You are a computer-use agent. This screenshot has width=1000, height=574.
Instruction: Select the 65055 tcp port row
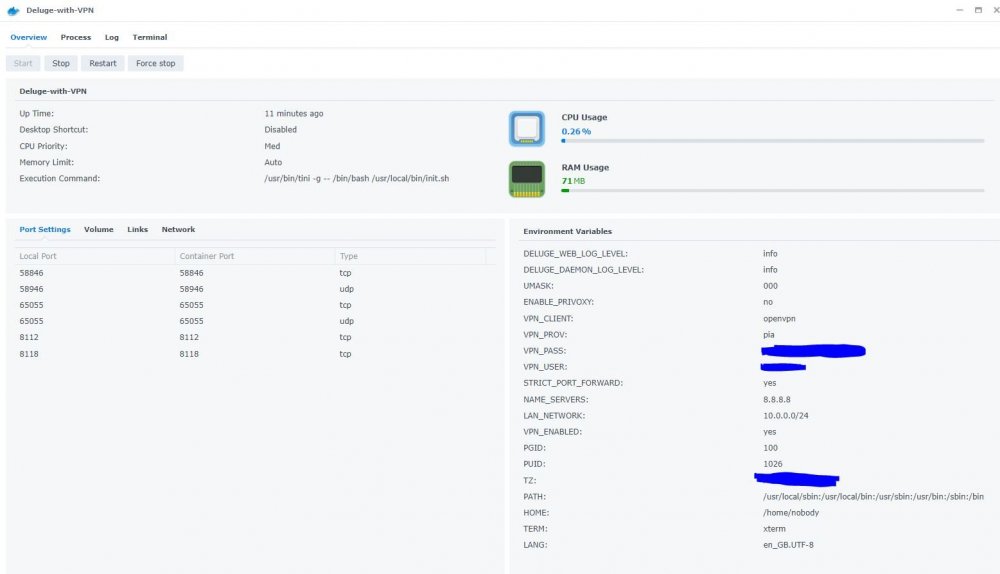pyautogui.click(x=255, y=305)
